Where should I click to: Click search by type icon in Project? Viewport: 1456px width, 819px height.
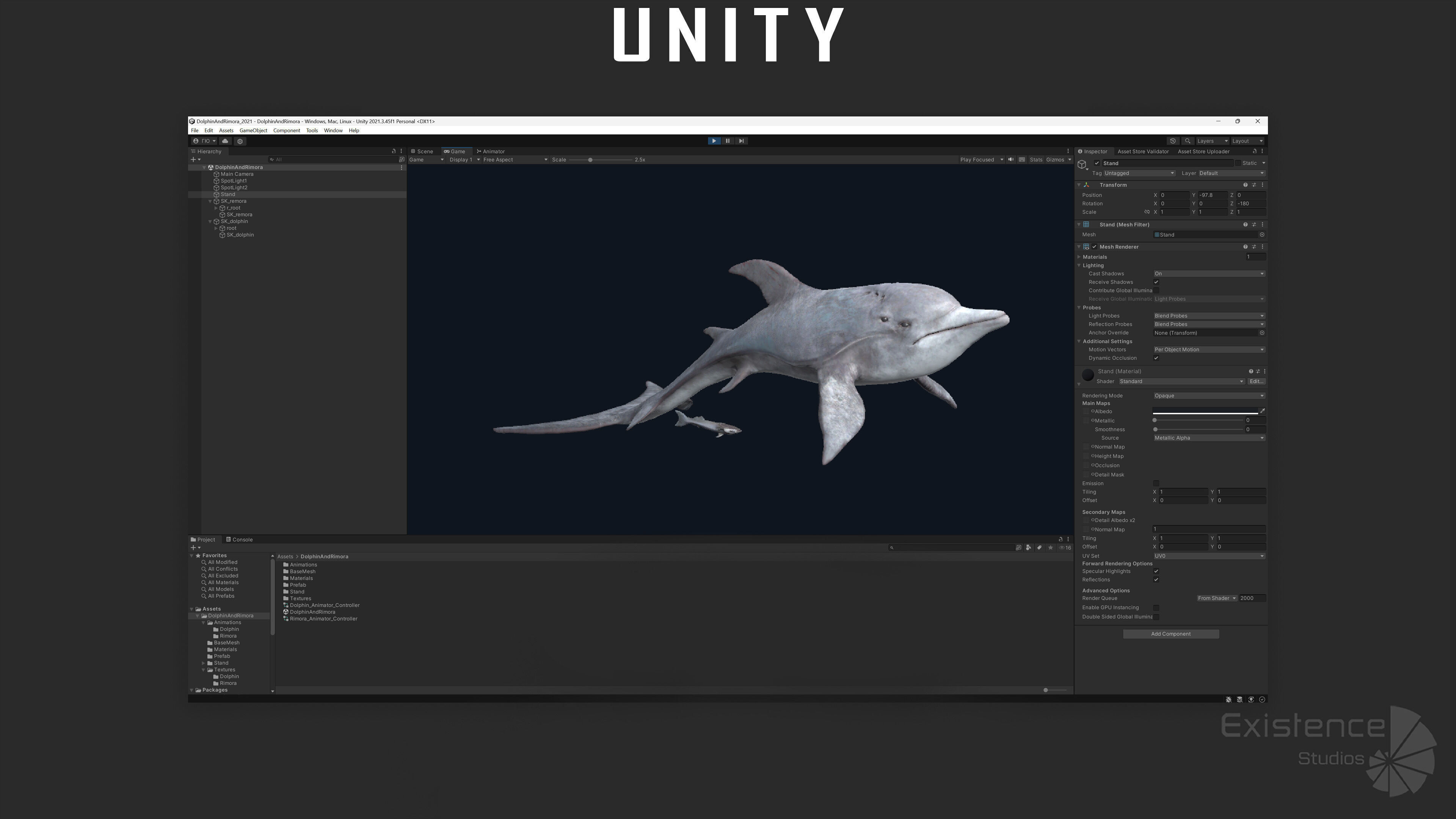pyautogui.click(x=1028, y=547)
